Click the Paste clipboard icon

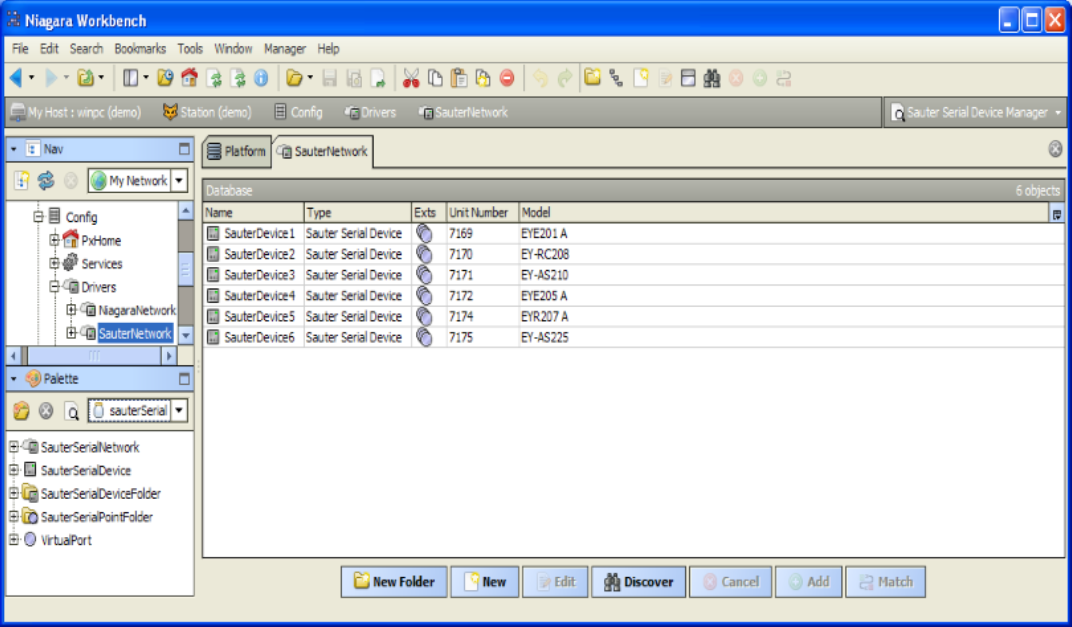click(x=459, y=78)
